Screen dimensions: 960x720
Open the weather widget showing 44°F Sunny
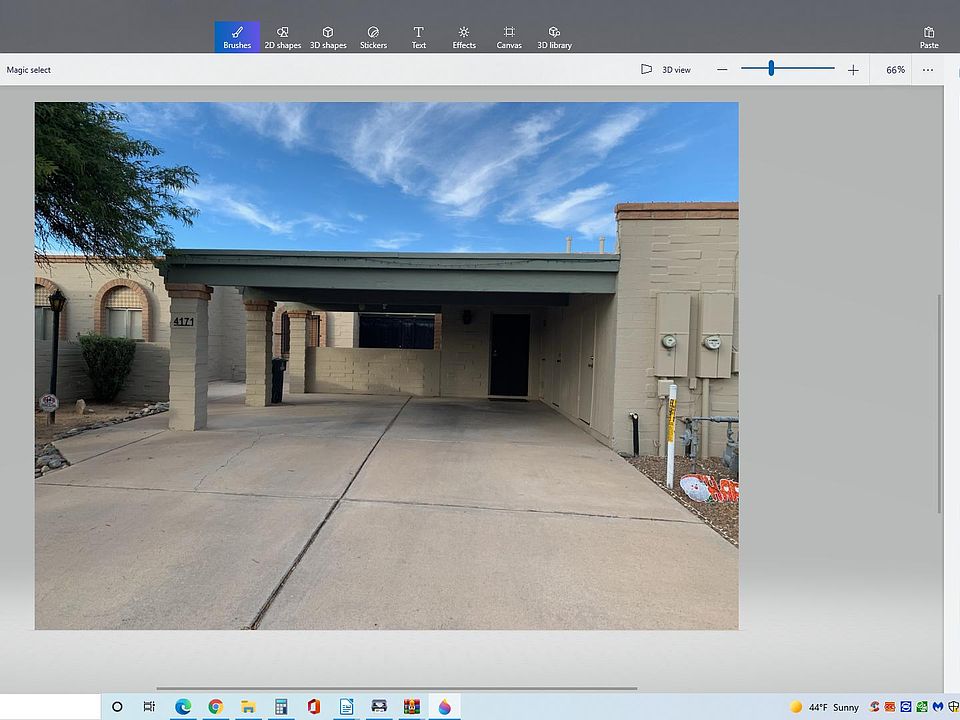tap(824, 707)
